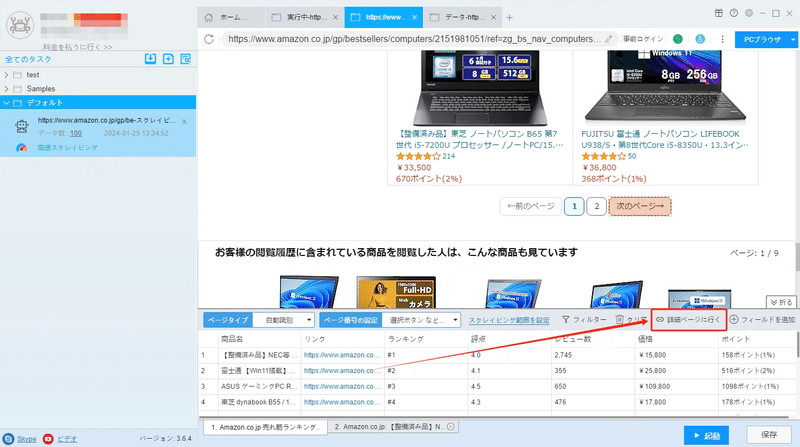Open the PCブラウザ dropdown arrow
Viewport: 800px width, 447px height.
pos(792,39)
